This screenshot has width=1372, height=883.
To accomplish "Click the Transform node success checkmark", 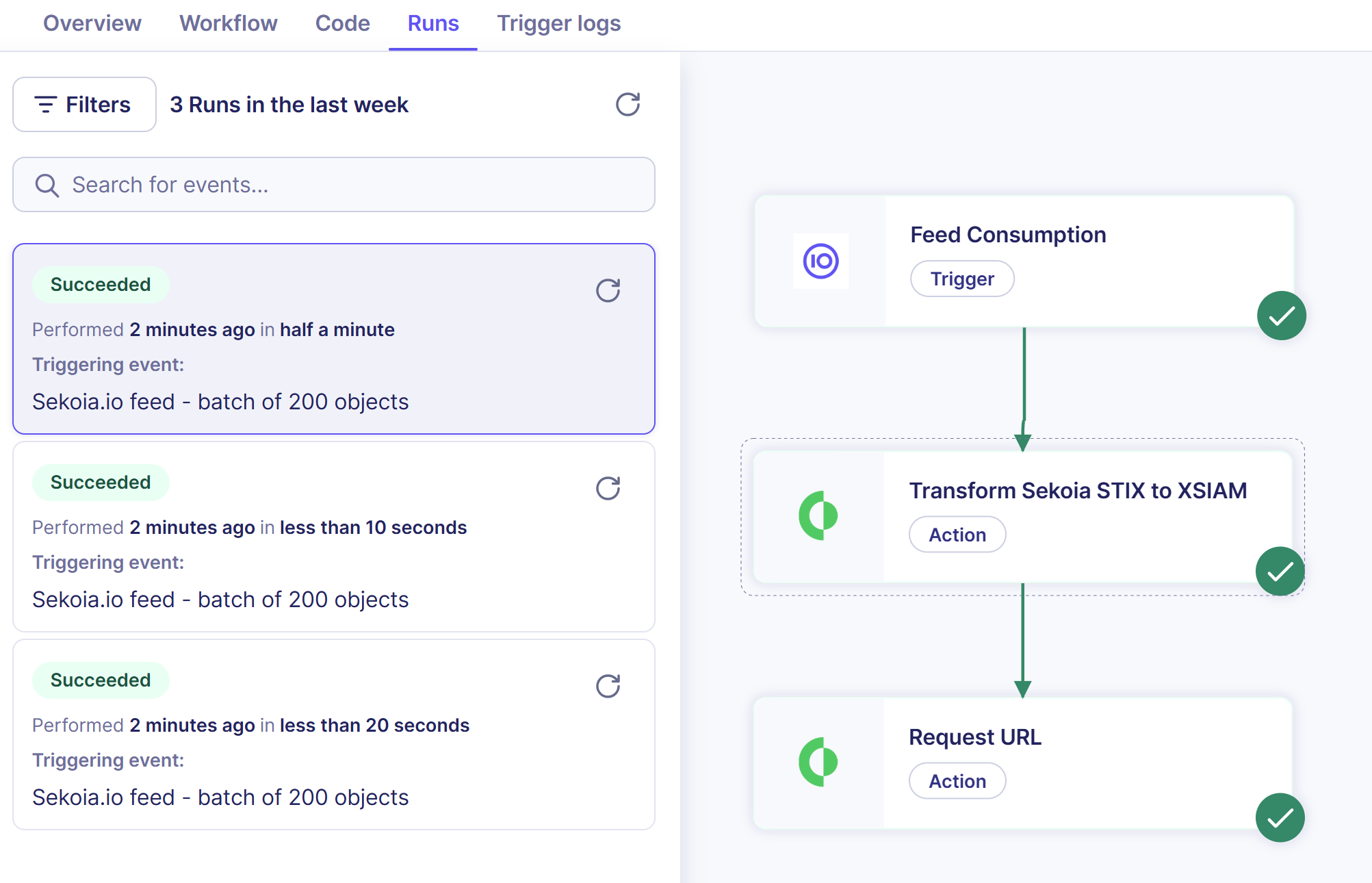I will pos(1280,572).
